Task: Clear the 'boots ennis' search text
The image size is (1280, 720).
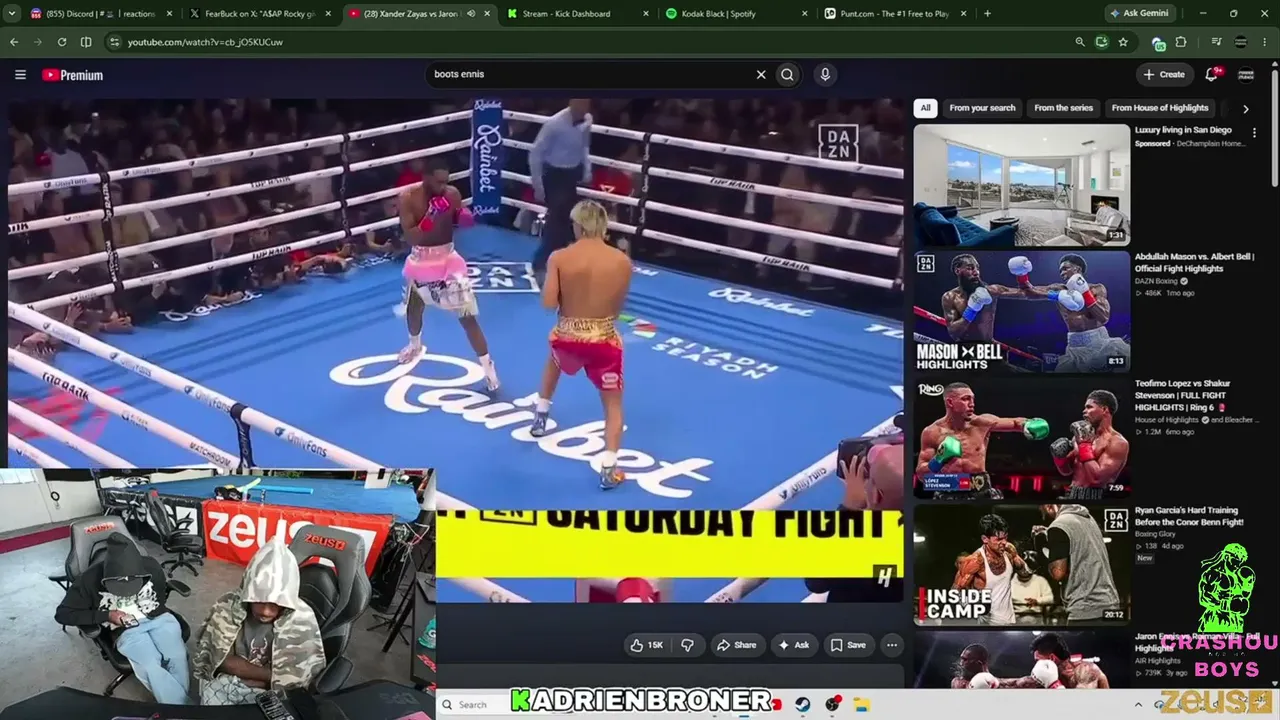Action: point(761,75)
